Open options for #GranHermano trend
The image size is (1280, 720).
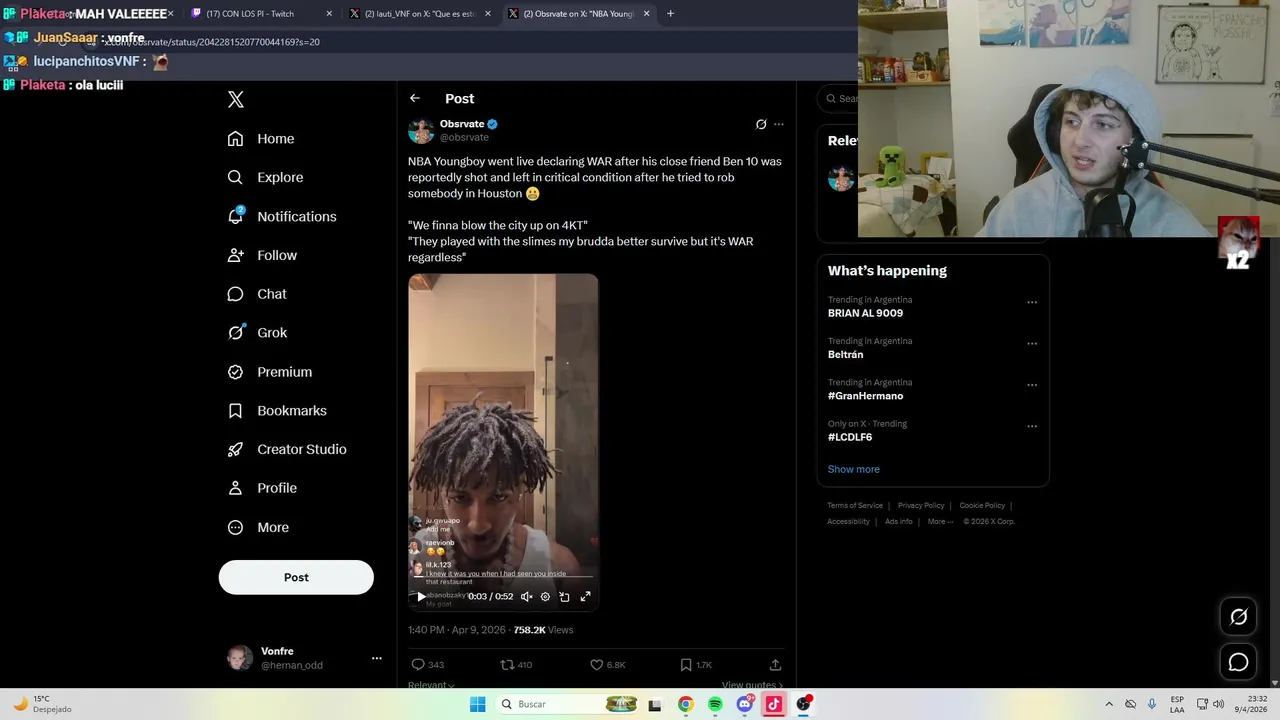pos(1032,385)
